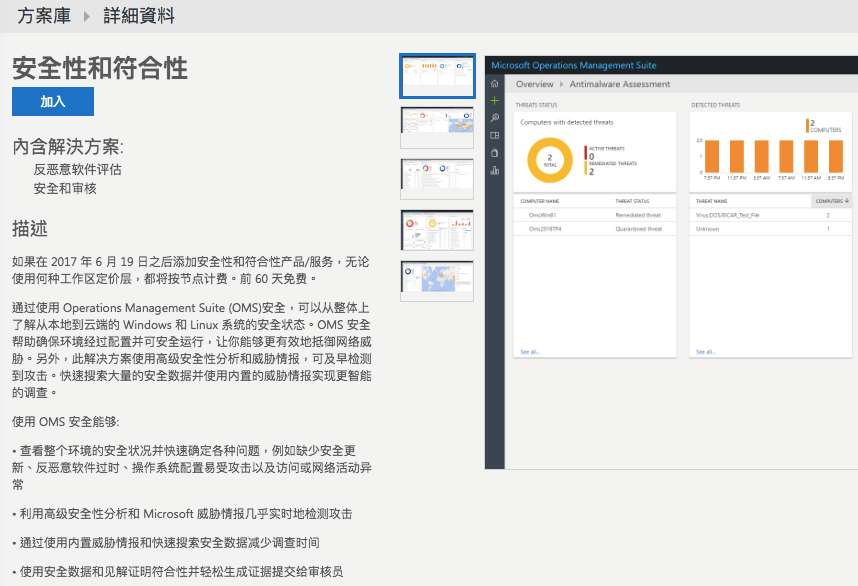Go back to 方案庫 breadcrumb
This screenshot has width=858, height=586.
pyautogui.click(x=44, y=16)
